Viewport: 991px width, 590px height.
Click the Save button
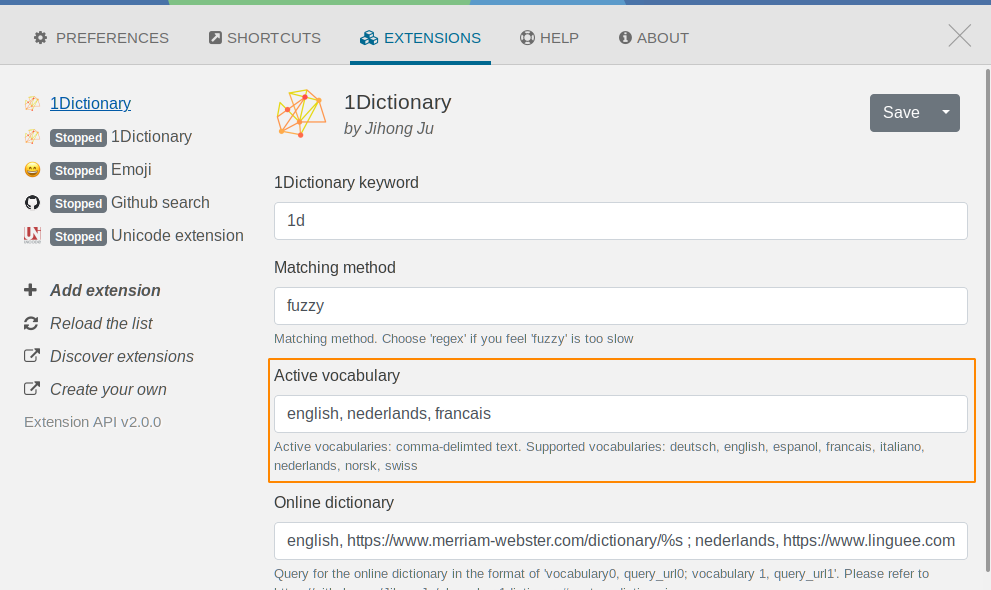click(901, 112)
